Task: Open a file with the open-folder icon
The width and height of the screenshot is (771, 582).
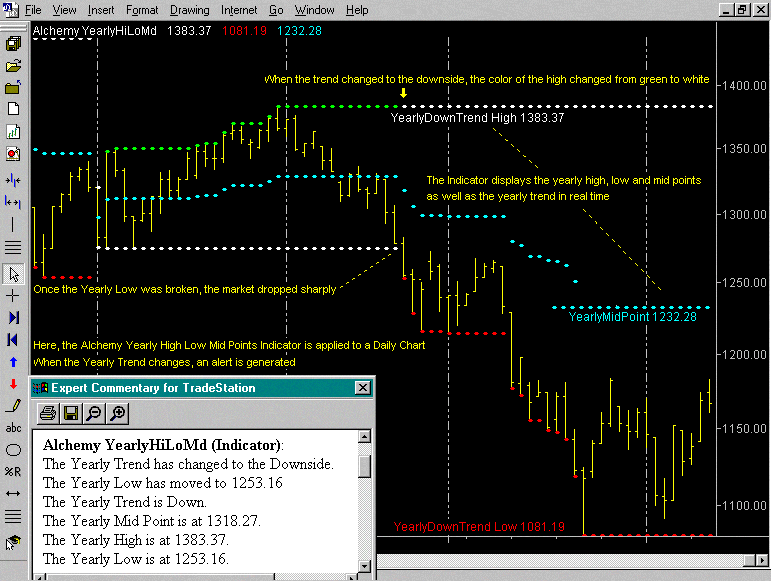Action: click(13, 66)
